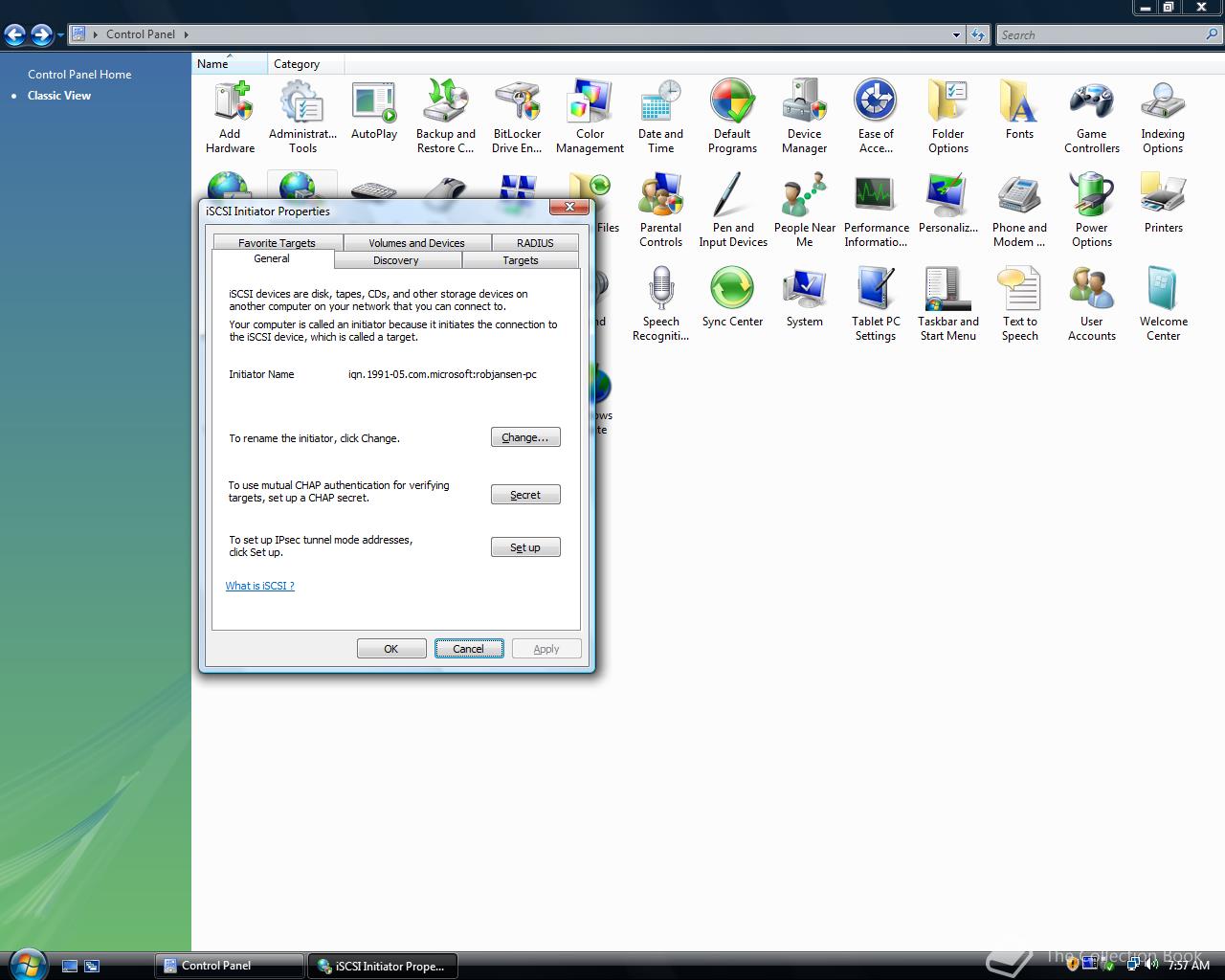The height and width of the screenshot is (980, 1225).
Task: Open Power Options
Action: point(1092,211)
